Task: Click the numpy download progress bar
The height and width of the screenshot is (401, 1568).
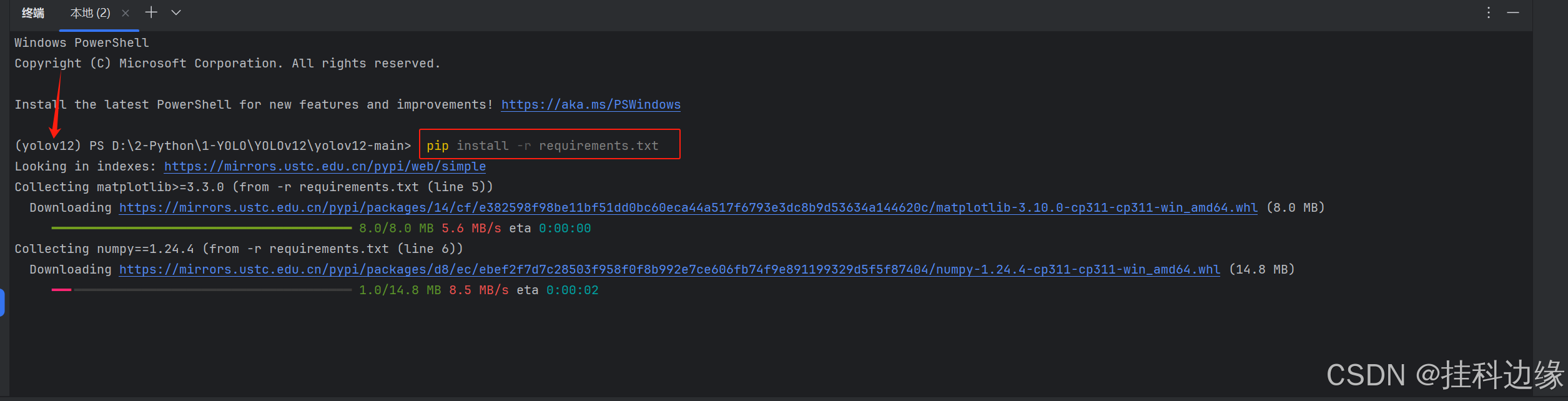Action: [x=201, y=290]
